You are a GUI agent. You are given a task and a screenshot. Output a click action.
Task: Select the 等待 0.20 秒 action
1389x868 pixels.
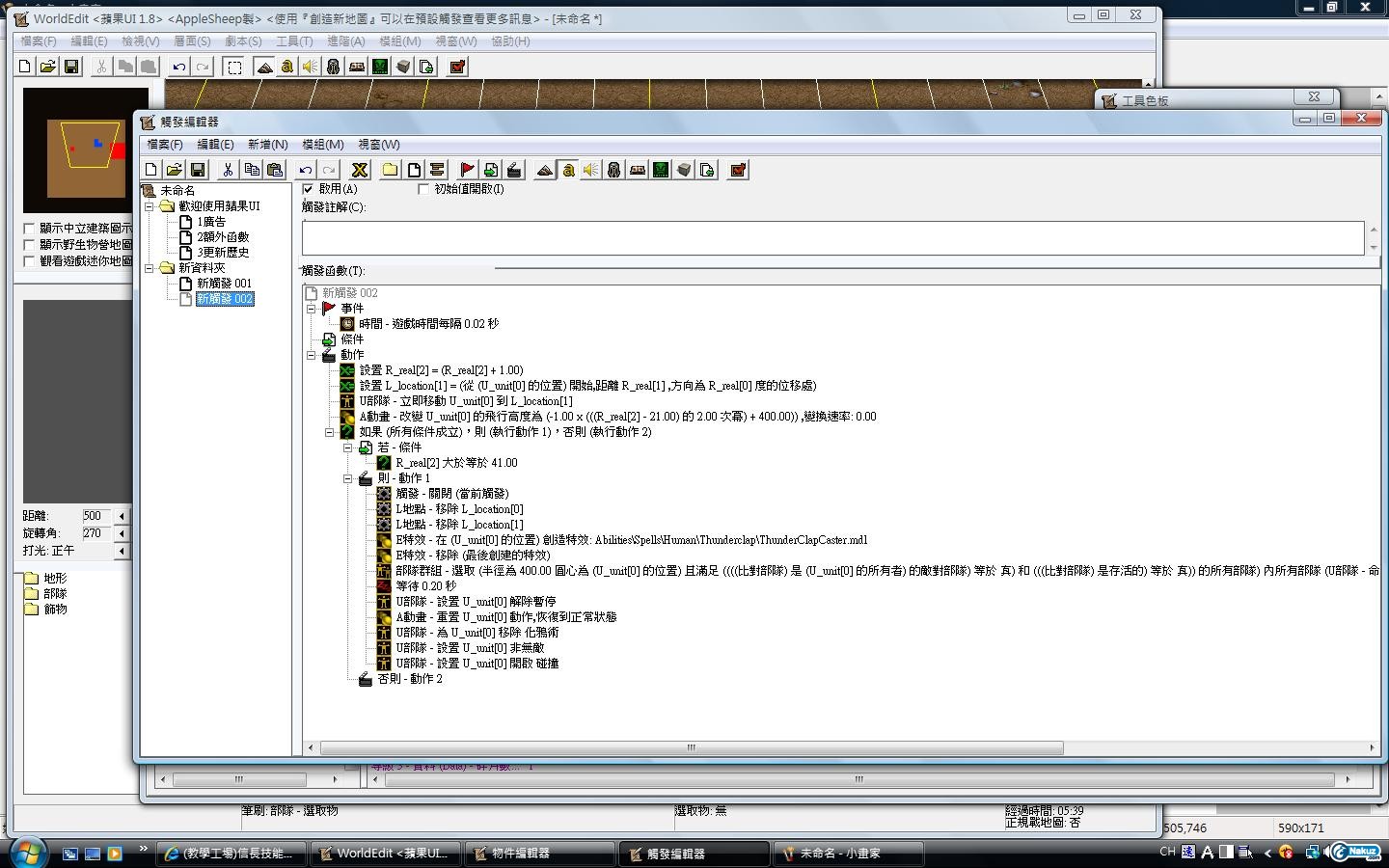[425, 586]
